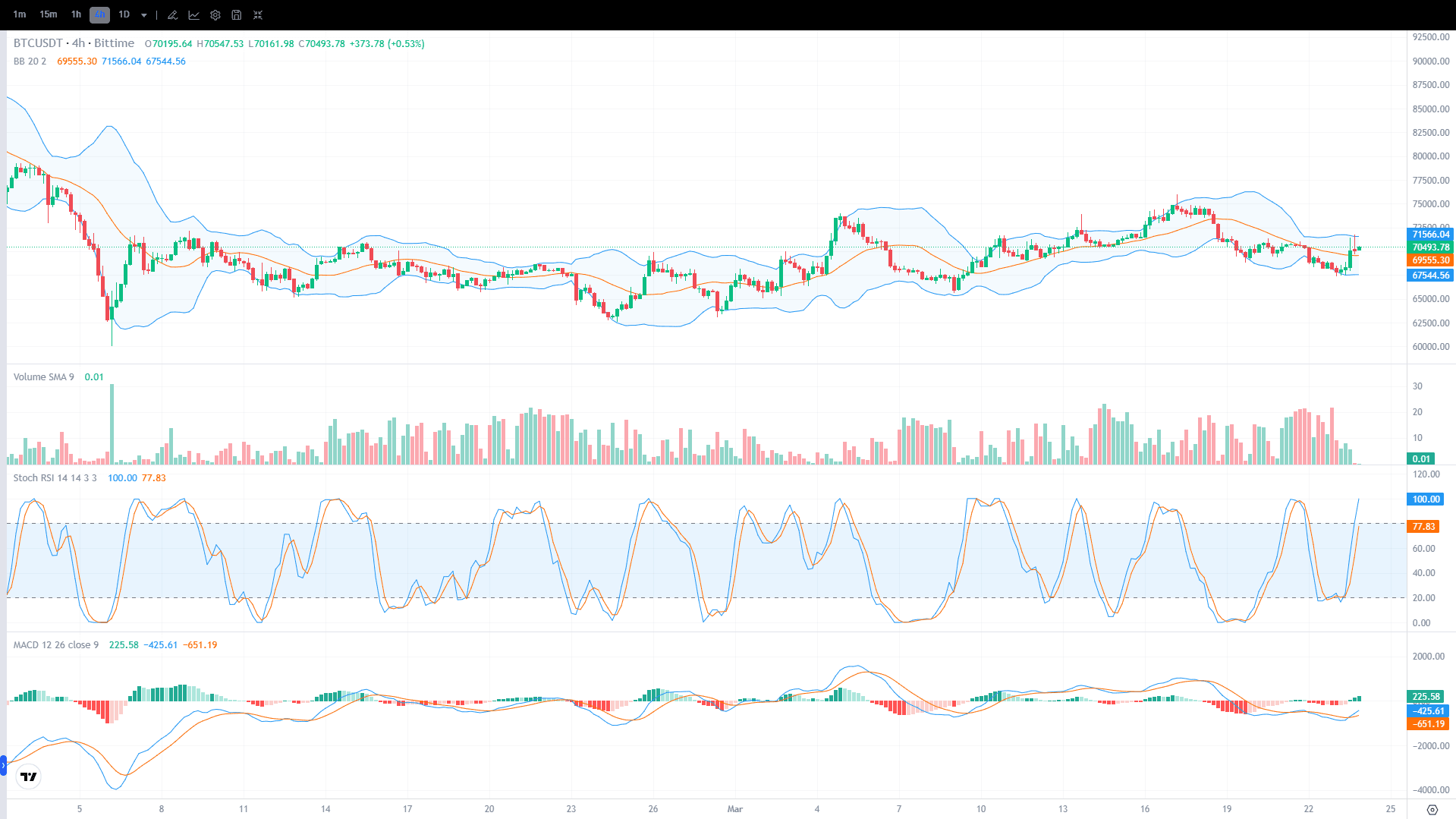This screenshot has width=1456, height=819.
Task: Toggle the highlighted 4h timeframe button
Action: 99,14
